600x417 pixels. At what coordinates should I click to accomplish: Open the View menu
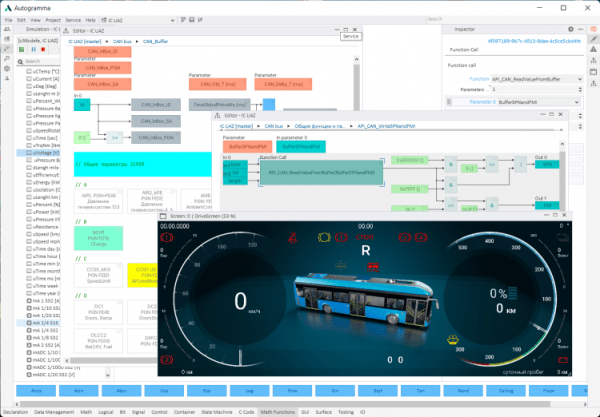click(35, 20)
